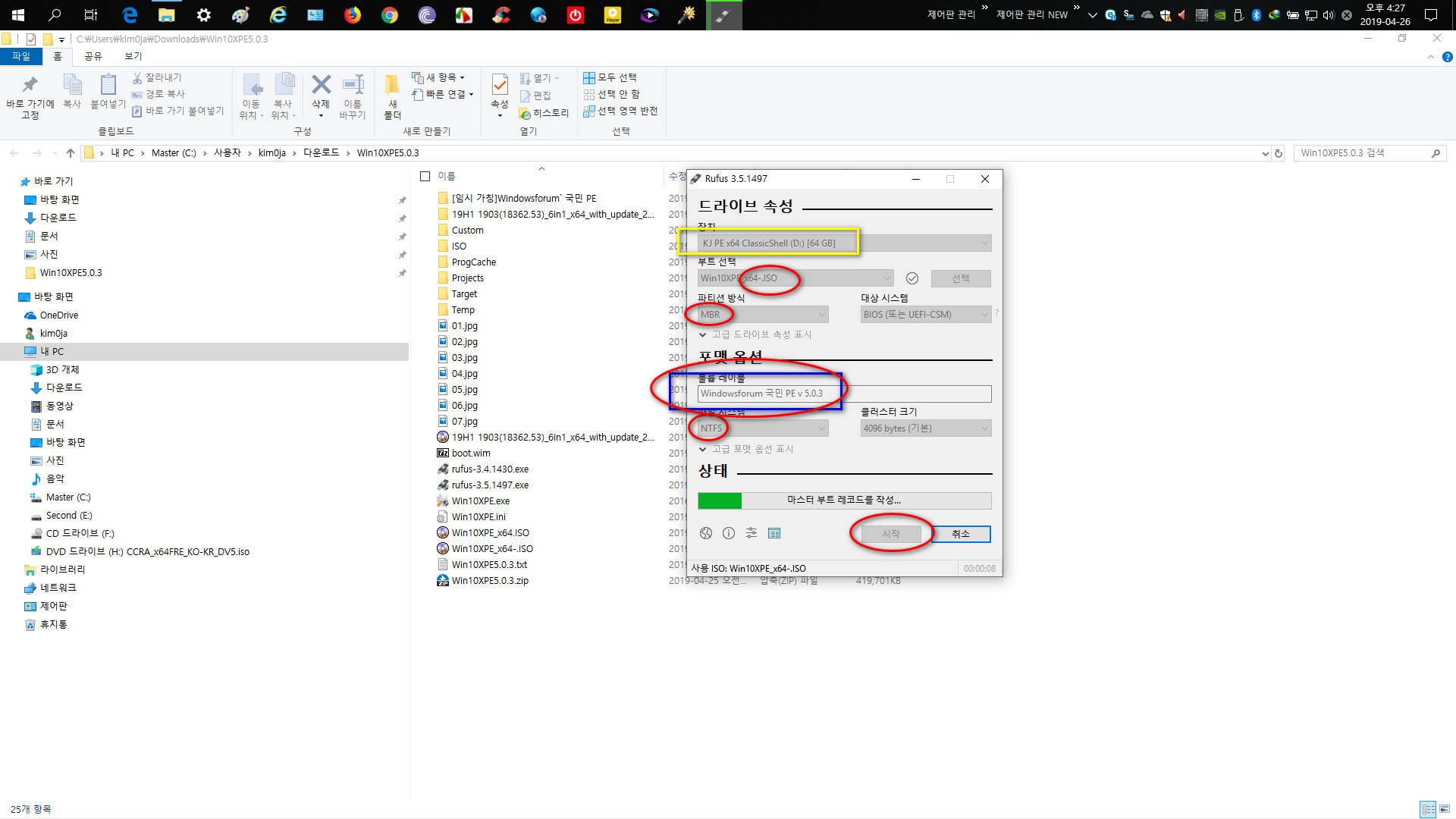This screenshot has height=819, width=1456.
Task: Open Firefox from the taskbar
Action: tap(353, 15)
